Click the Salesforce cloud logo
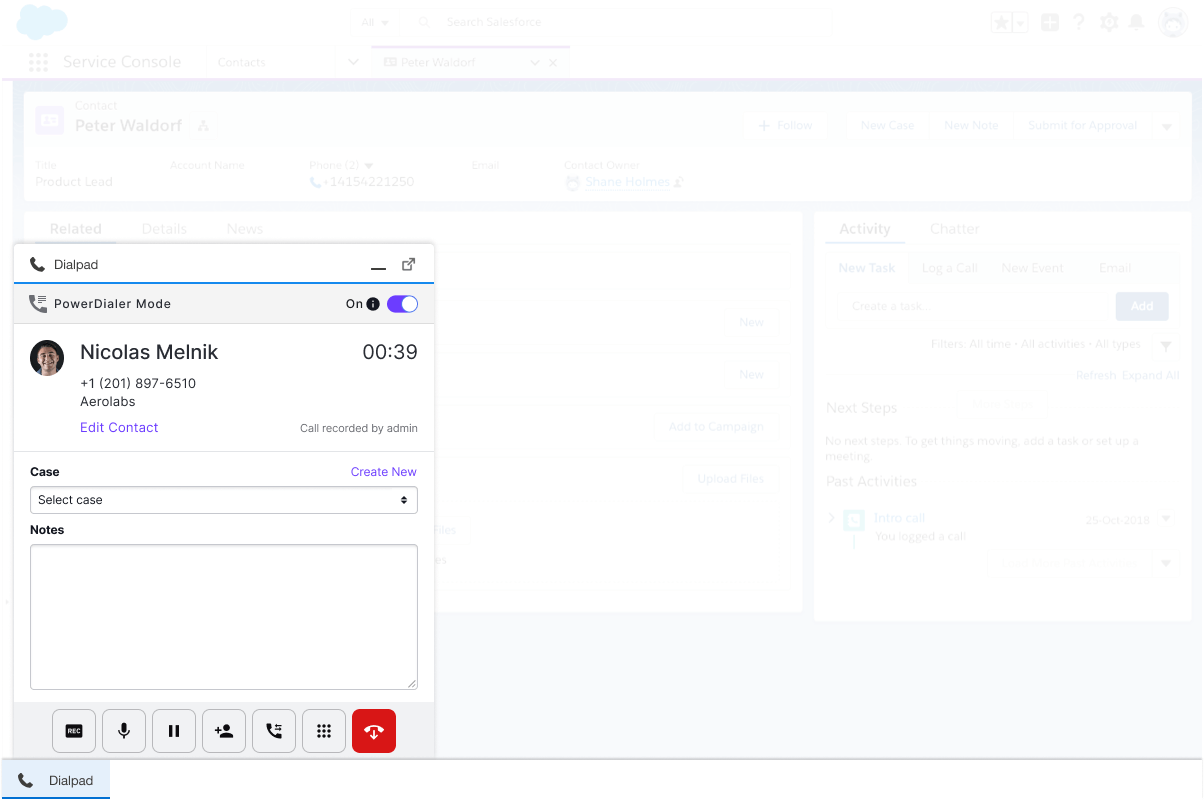Screen dimensions: 1204x800 [42, 21]
